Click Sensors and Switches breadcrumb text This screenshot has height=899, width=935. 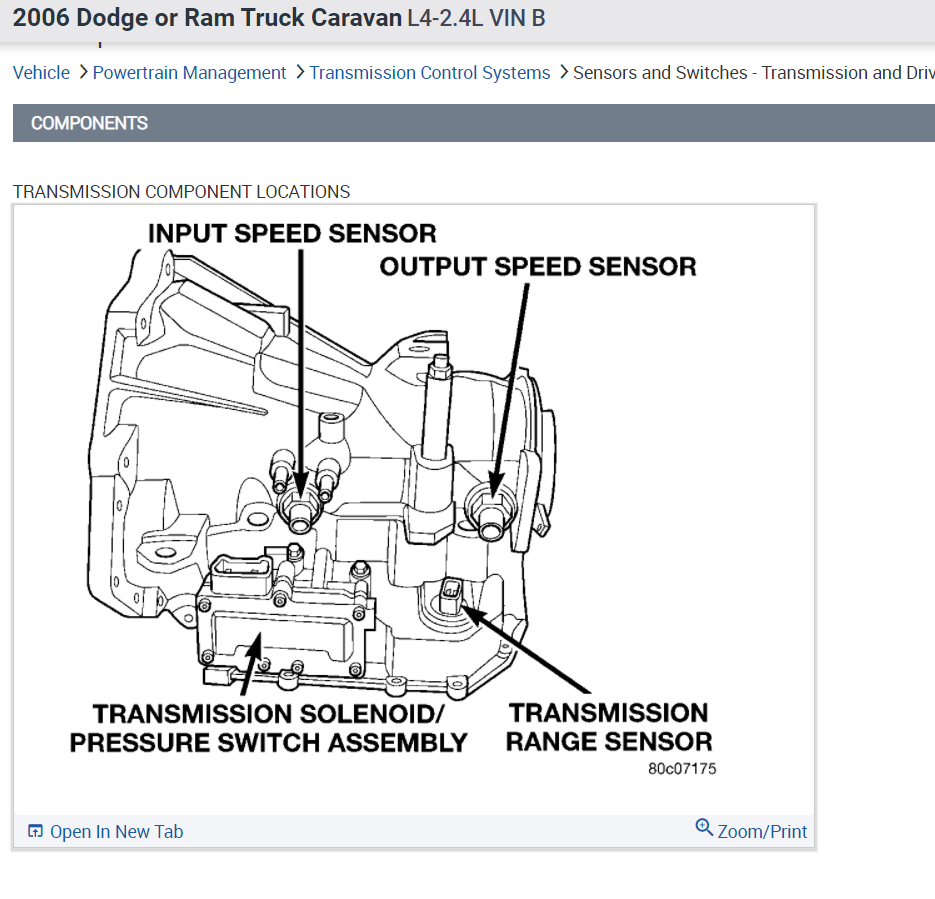point(754,73)
